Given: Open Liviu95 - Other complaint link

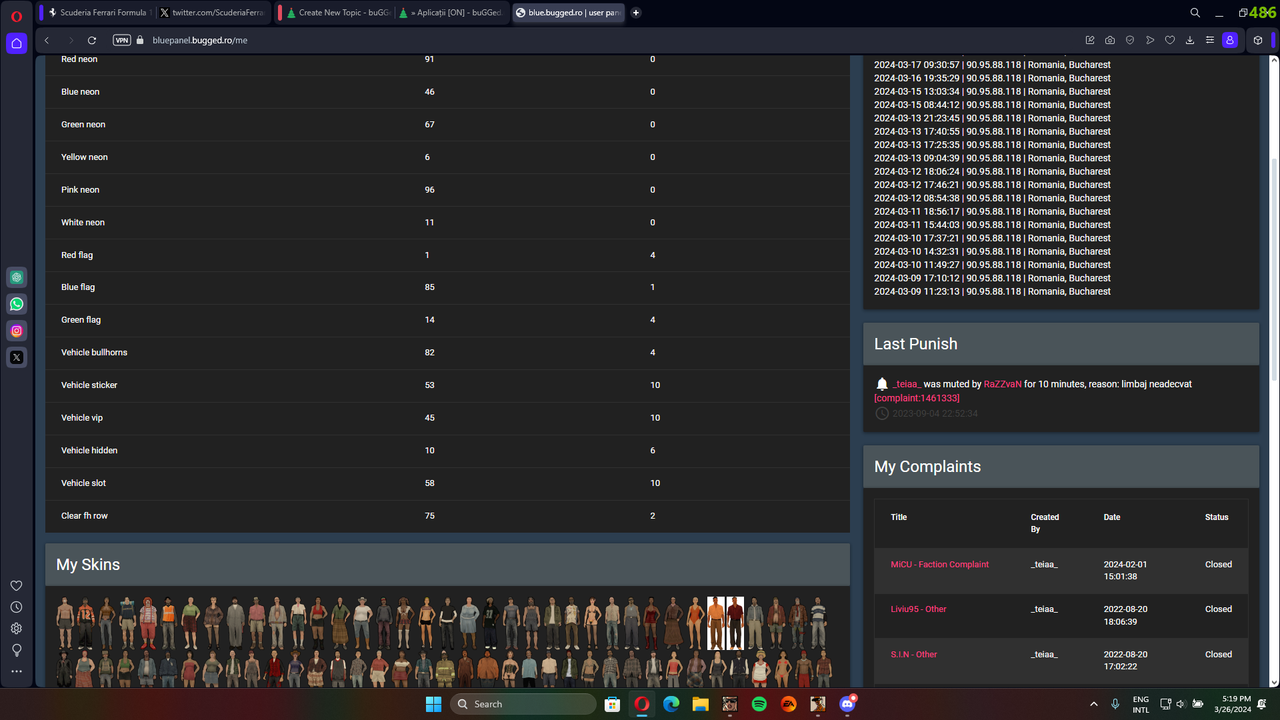Looking at the screenshot, I should point(918,609).
